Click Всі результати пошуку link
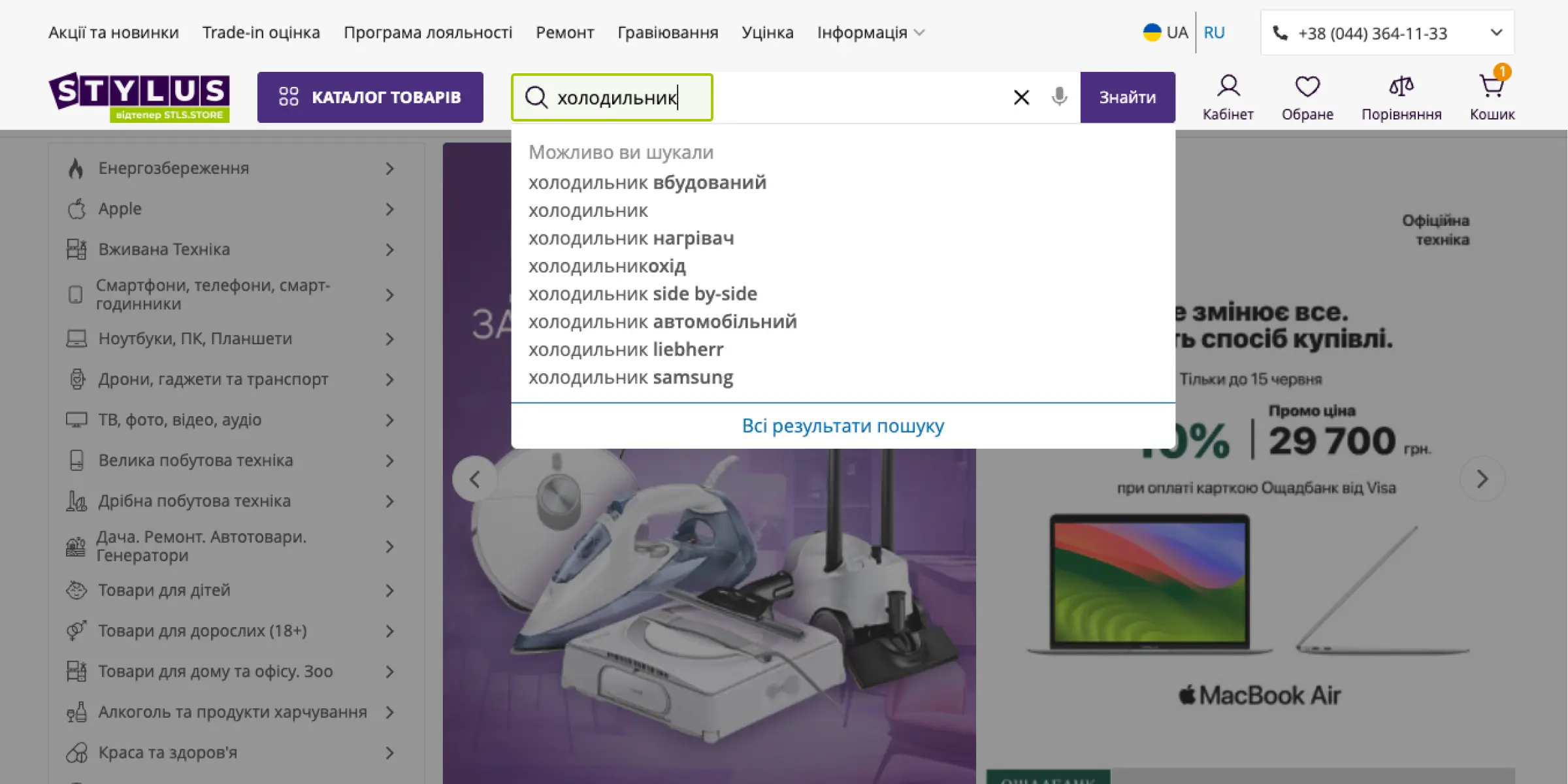 click(x=843, y=426)
